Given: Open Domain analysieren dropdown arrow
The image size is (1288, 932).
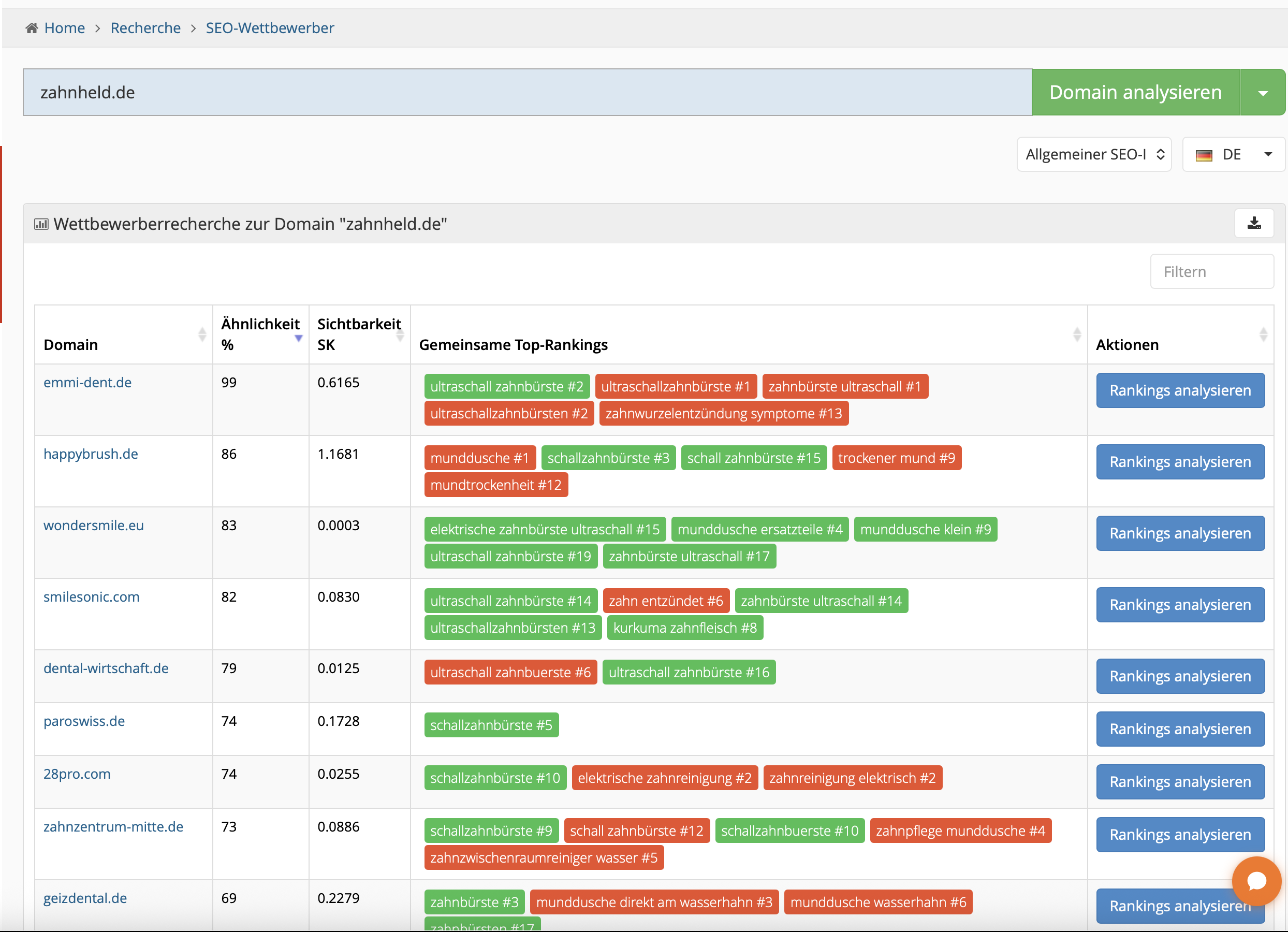Looking at the screenshot, I should (1263, 93).
